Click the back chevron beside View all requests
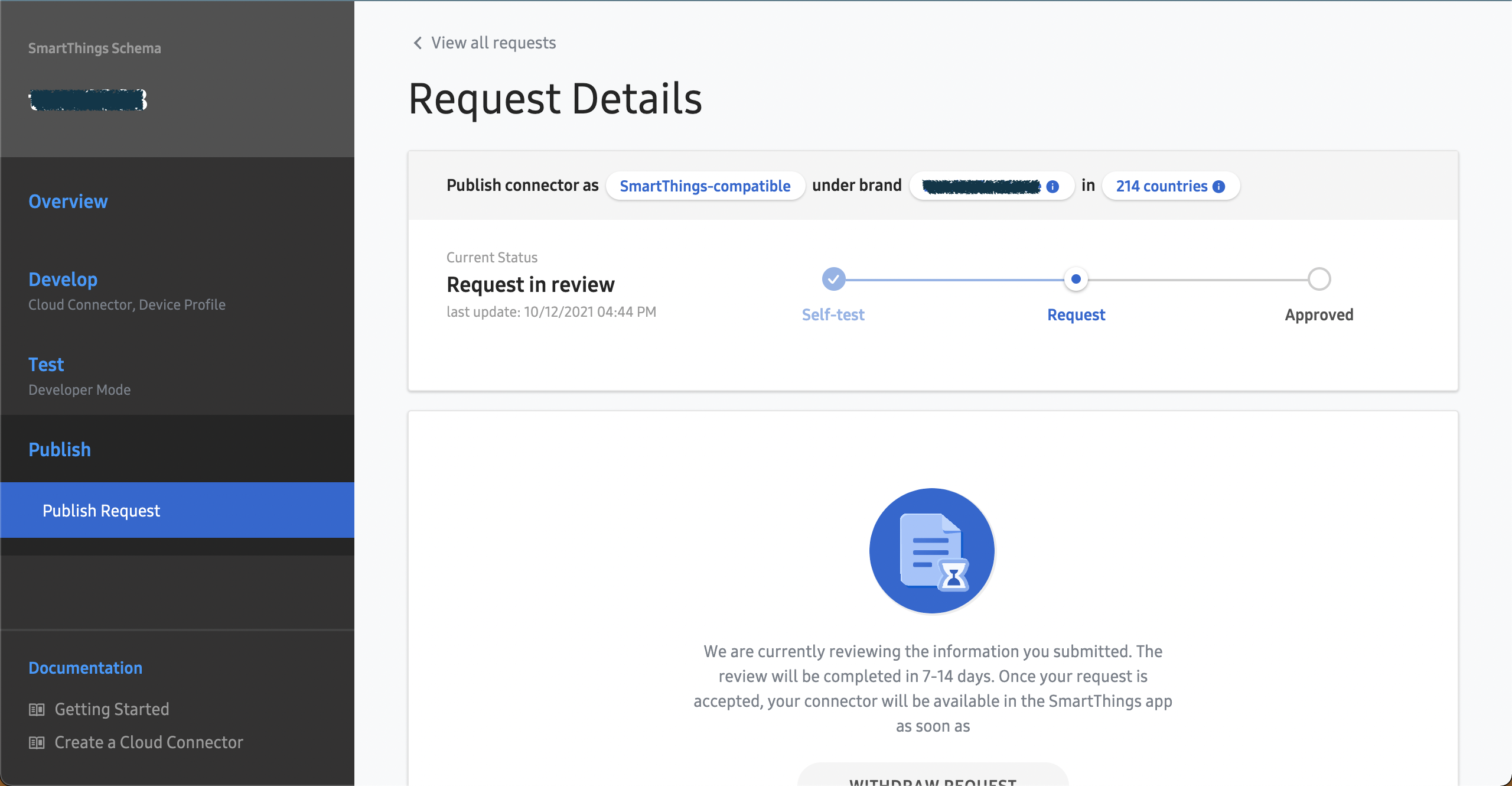The height and width of the screenshot is (786, 1512). coord(418,43)
